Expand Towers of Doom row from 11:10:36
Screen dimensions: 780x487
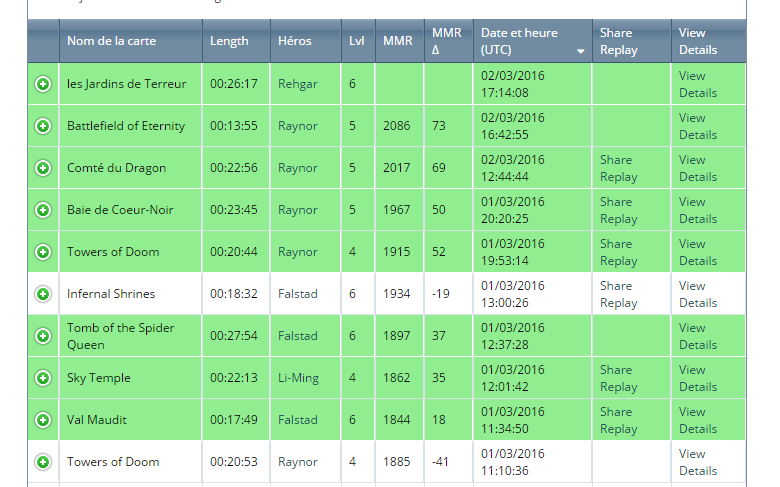[x=43, y=462]
